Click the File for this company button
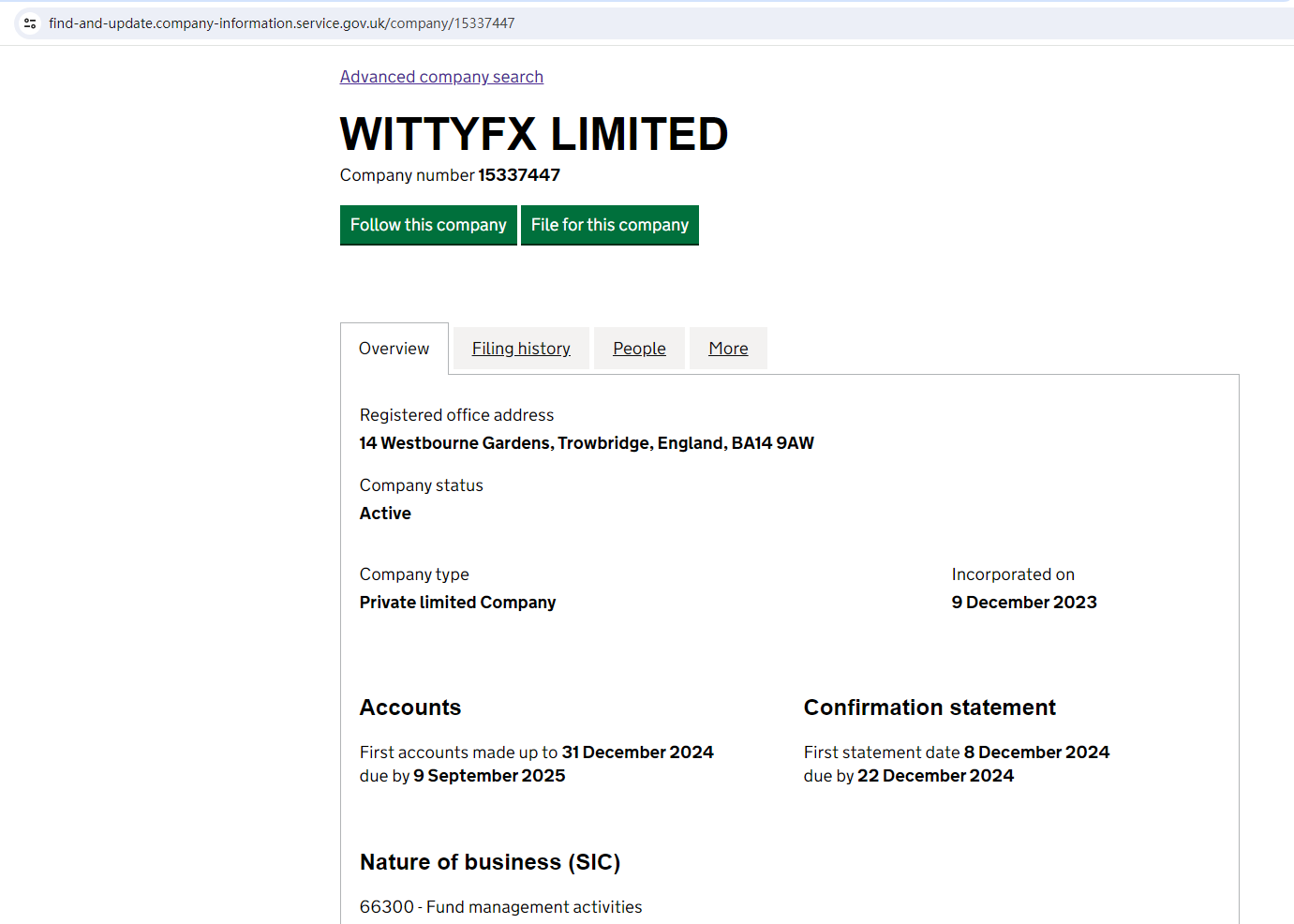1294x924 pixels. (610, 225)
